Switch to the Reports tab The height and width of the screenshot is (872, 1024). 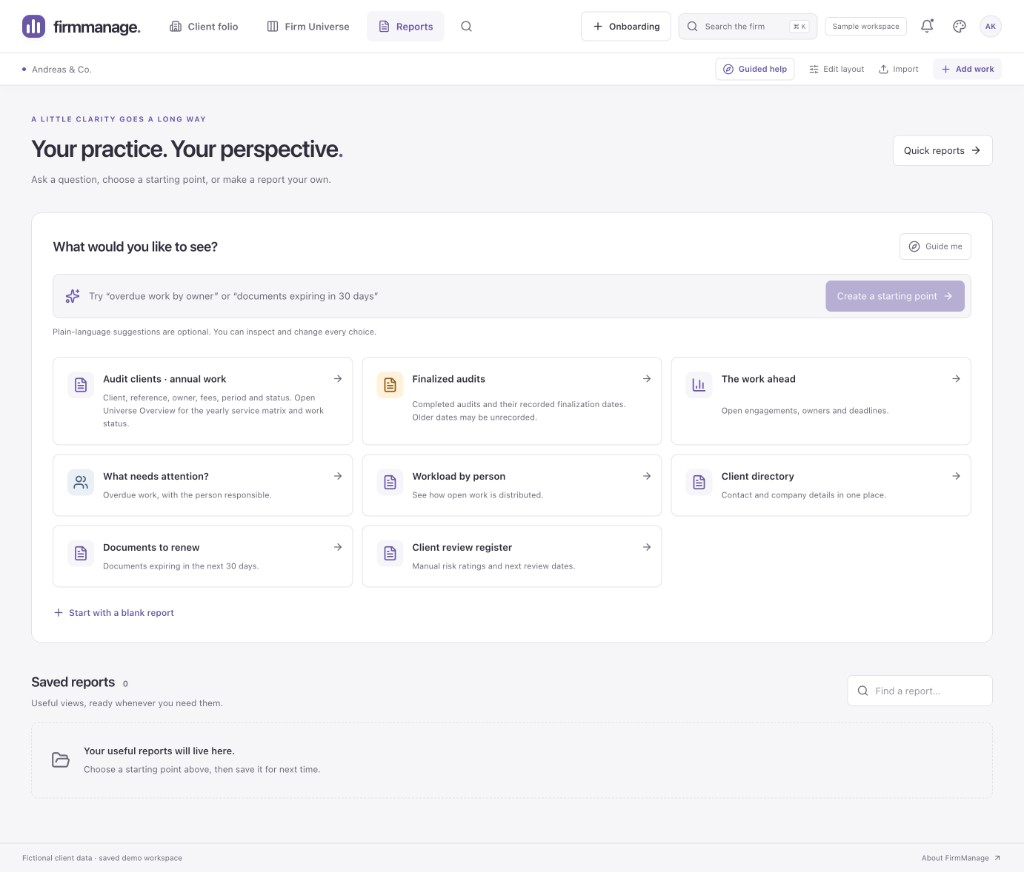[406, 27]
